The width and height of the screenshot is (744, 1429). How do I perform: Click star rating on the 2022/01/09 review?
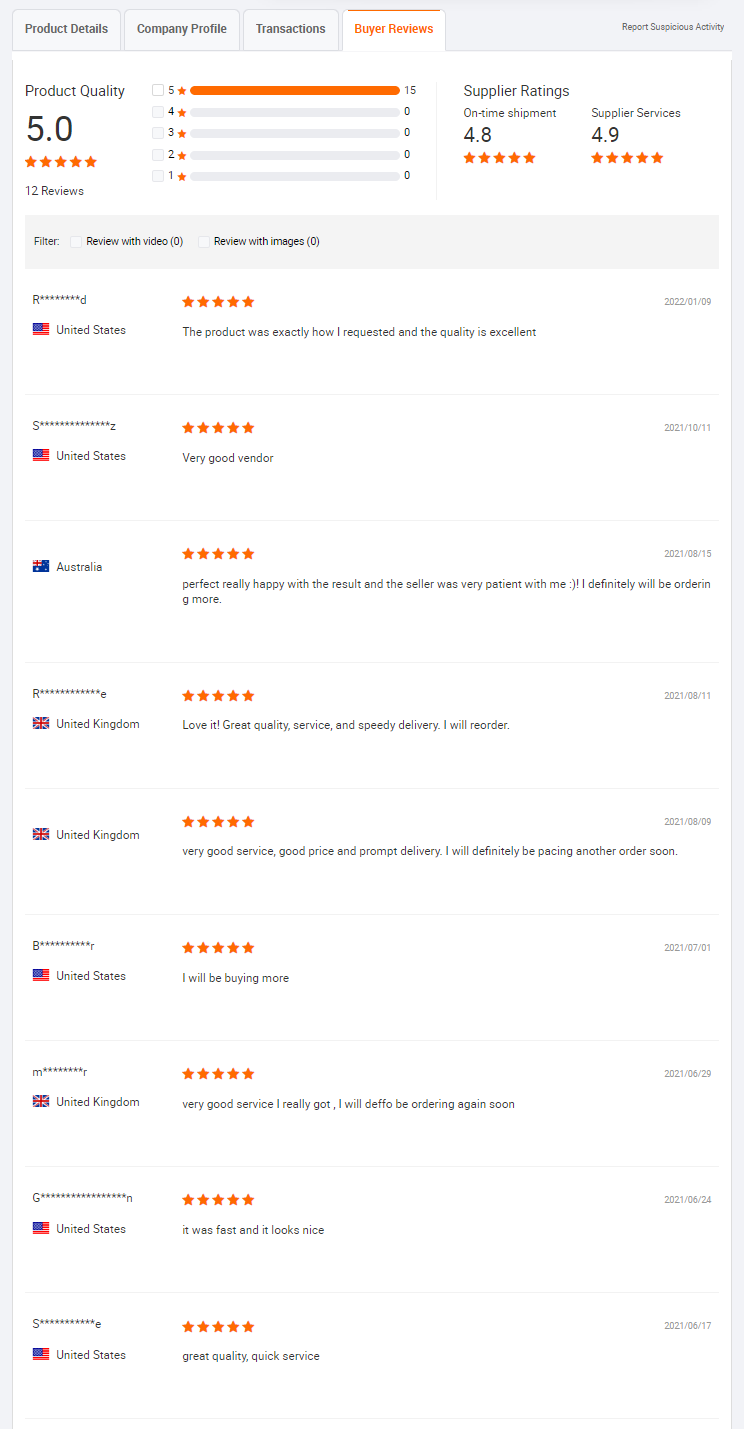218,302
